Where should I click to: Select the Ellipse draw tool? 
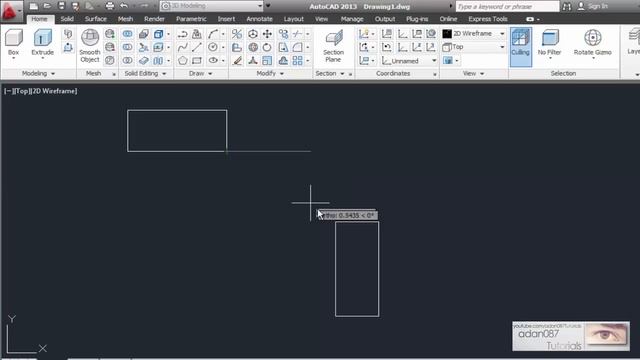pos(213,60)
